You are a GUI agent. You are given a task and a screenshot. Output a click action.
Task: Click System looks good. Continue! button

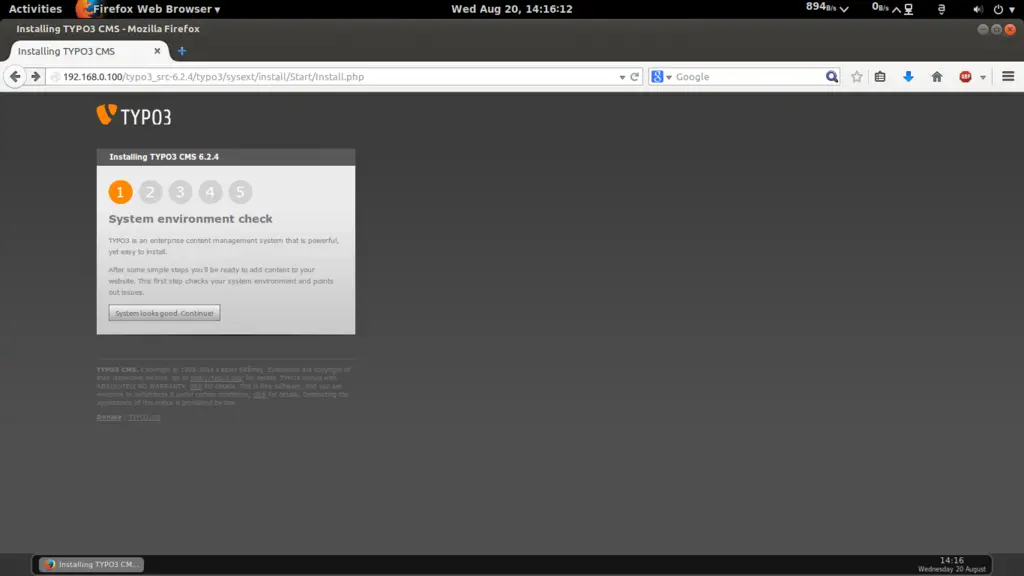click(x=165, y=313)
